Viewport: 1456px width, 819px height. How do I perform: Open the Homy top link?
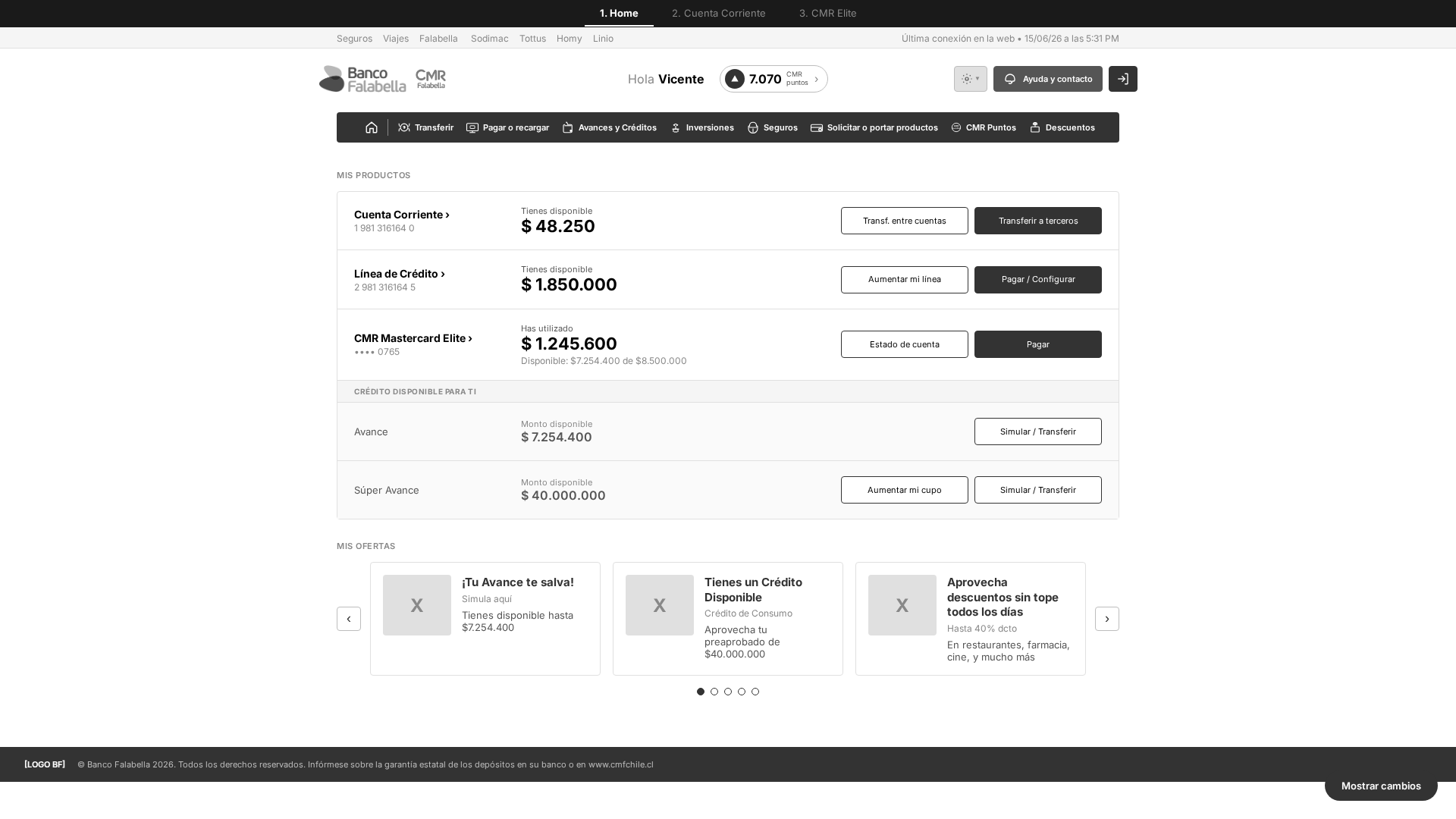pyautogui.click(x=569, y=38)
